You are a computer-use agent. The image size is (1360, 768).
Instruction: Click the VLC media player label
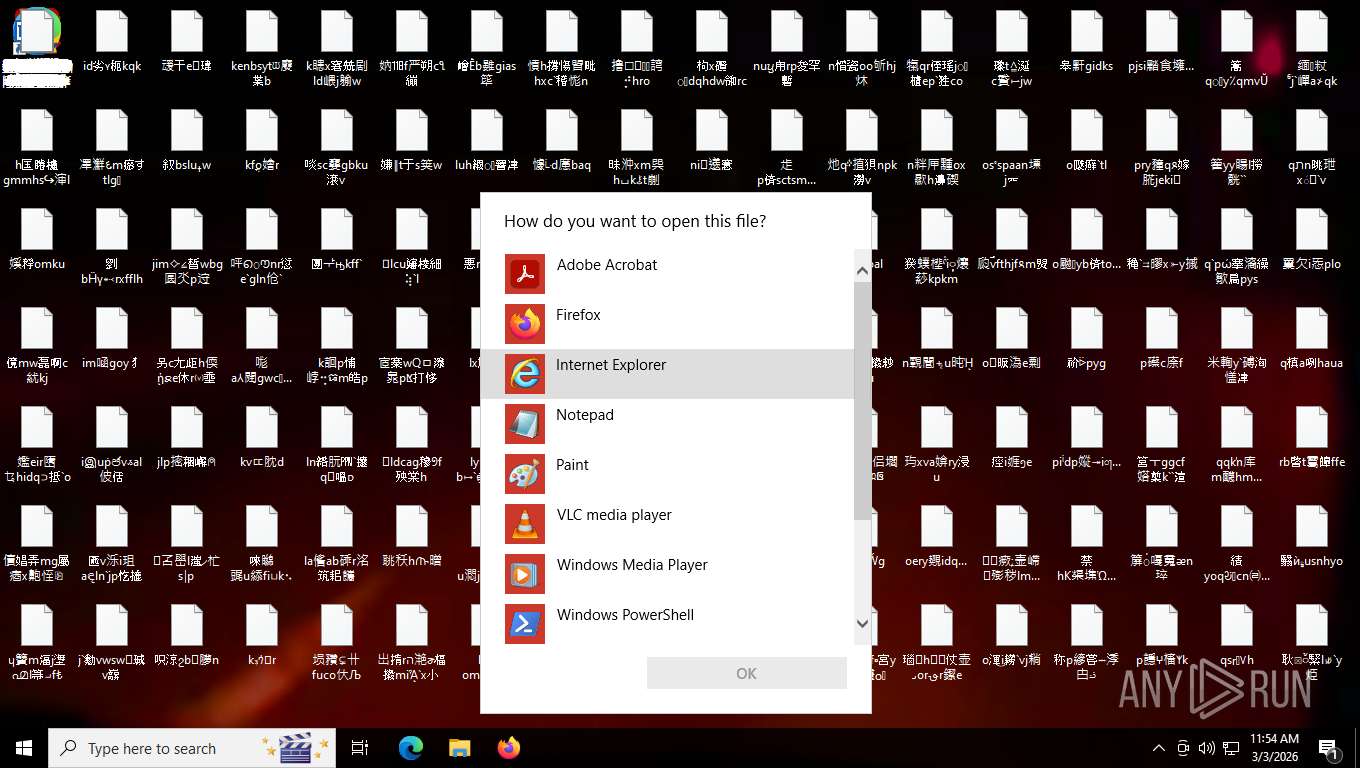(614, 515)
